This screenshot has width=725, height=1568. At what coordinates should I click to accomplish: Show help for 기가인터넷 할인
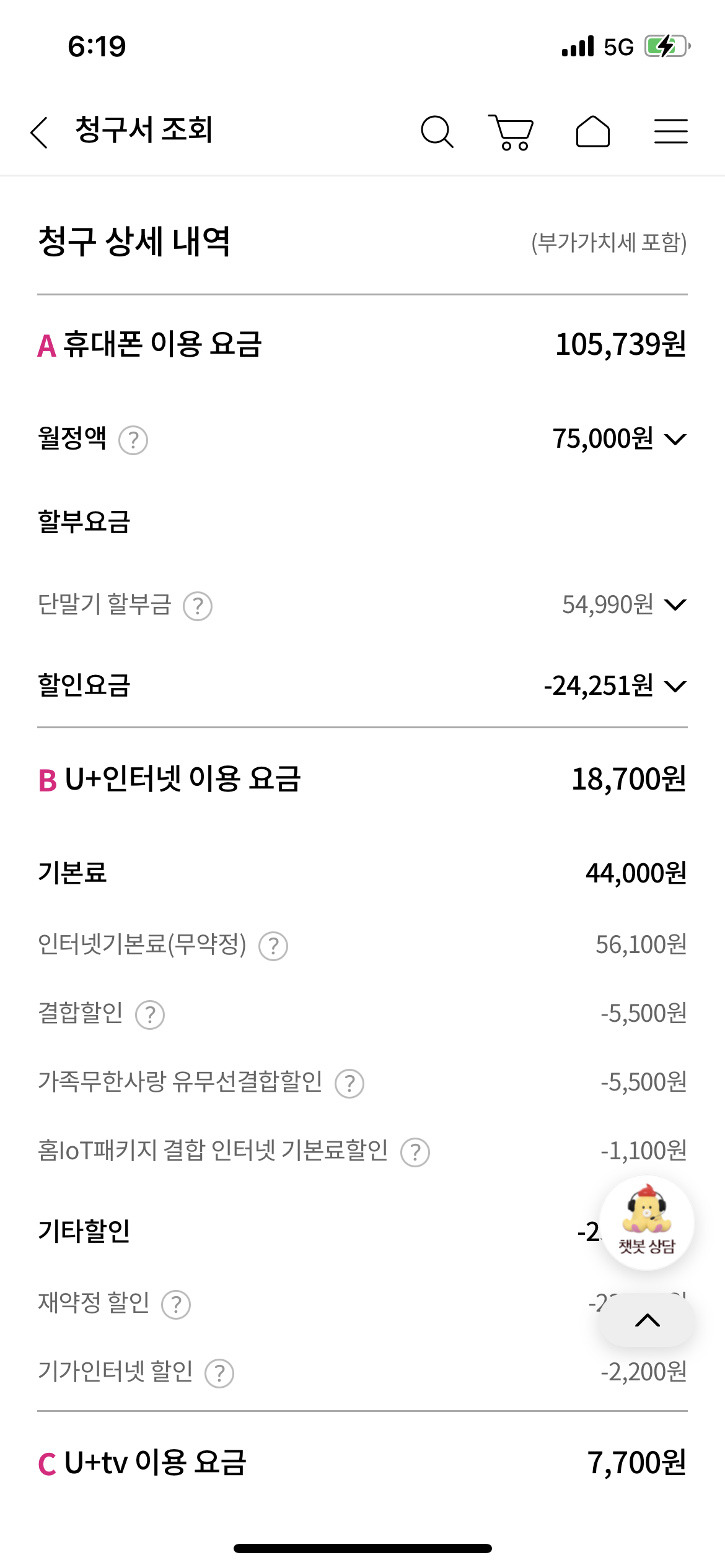pos(219,1374)
